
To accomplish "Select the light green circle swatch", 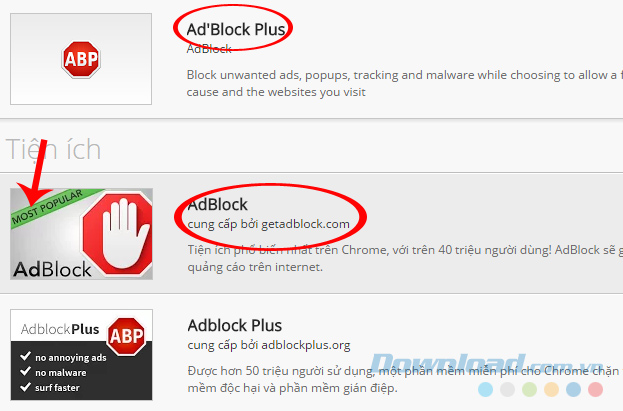I will [x=529, y=390].
